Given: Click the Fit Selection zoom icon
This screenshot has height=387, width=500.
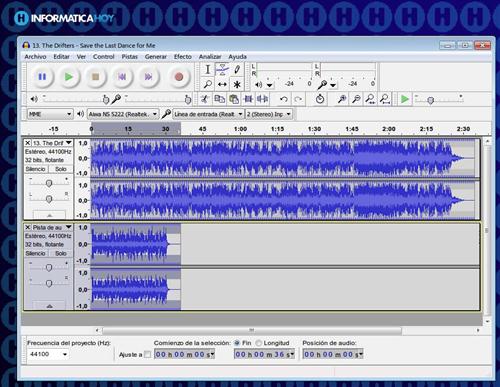Looking at the screenshot, I should pyautogui.click(x=370, y=99).
